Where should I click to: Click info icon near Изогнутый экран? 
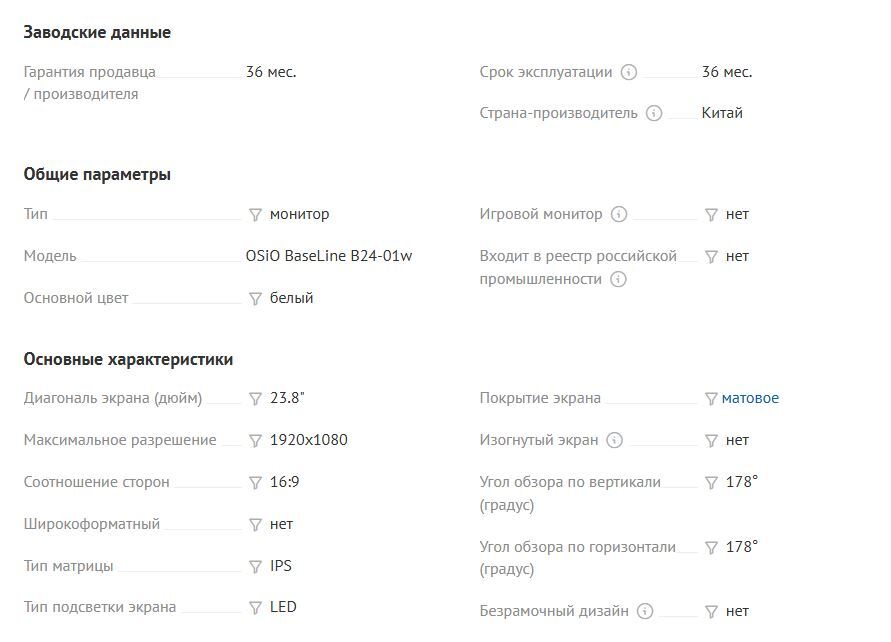tap(615, 440)
